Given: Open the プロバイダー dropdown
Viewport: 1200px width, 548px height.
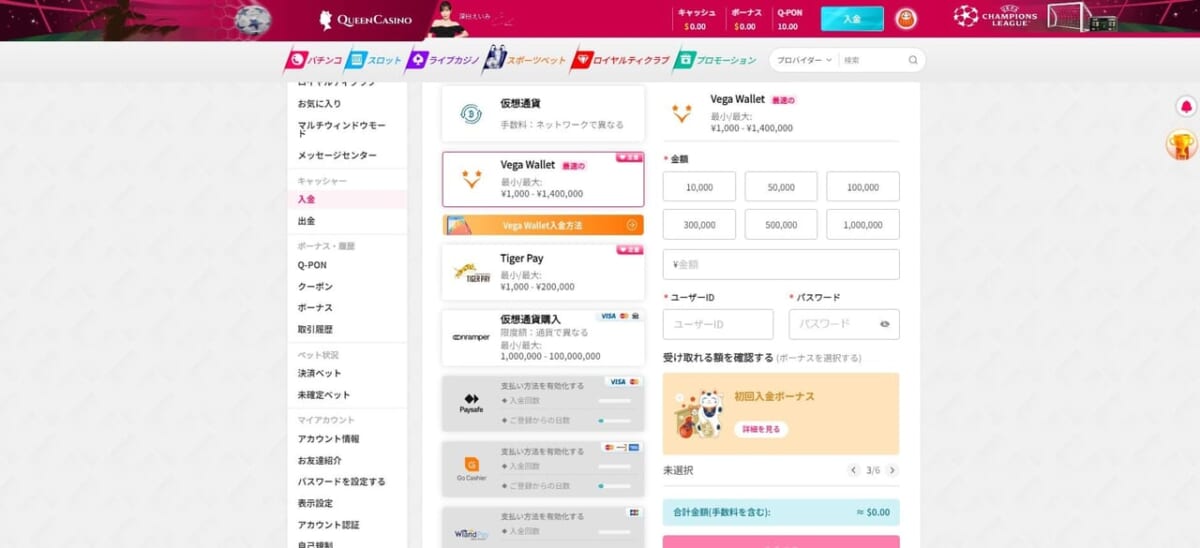Looking at the screenshot, I should click(x=804, y=60).
